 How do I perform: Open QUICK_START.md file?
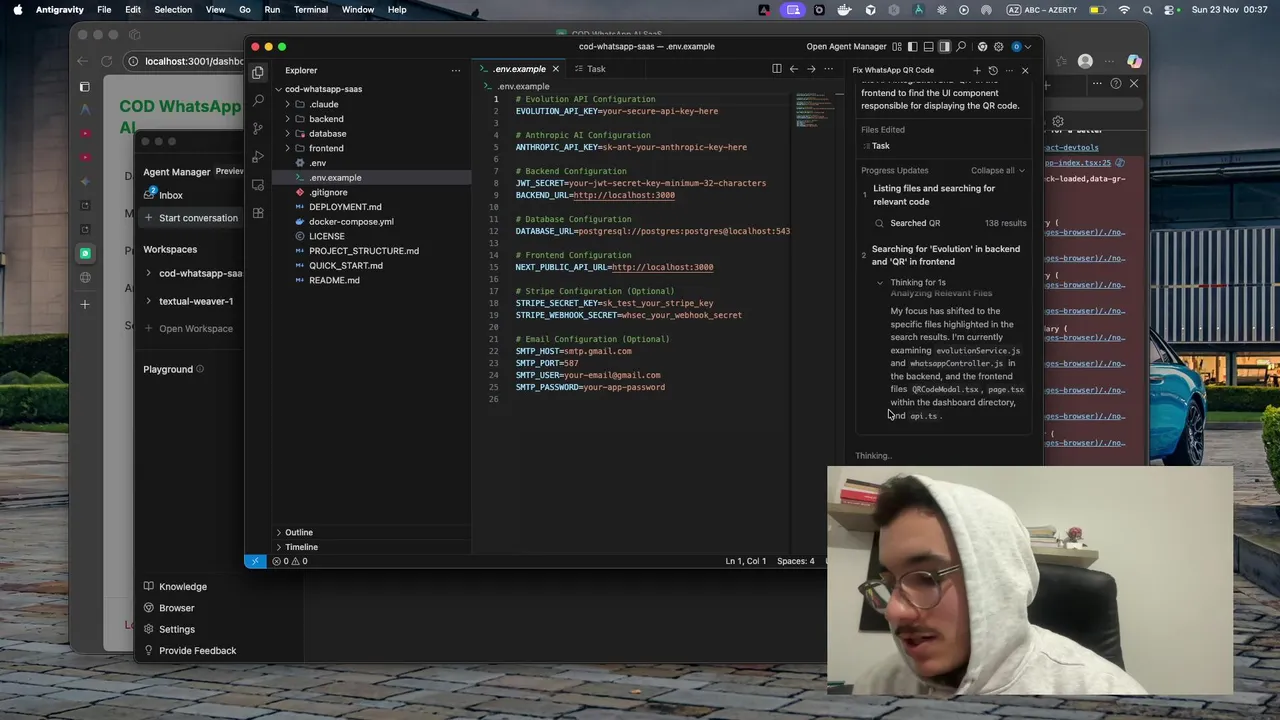[345, 265]
